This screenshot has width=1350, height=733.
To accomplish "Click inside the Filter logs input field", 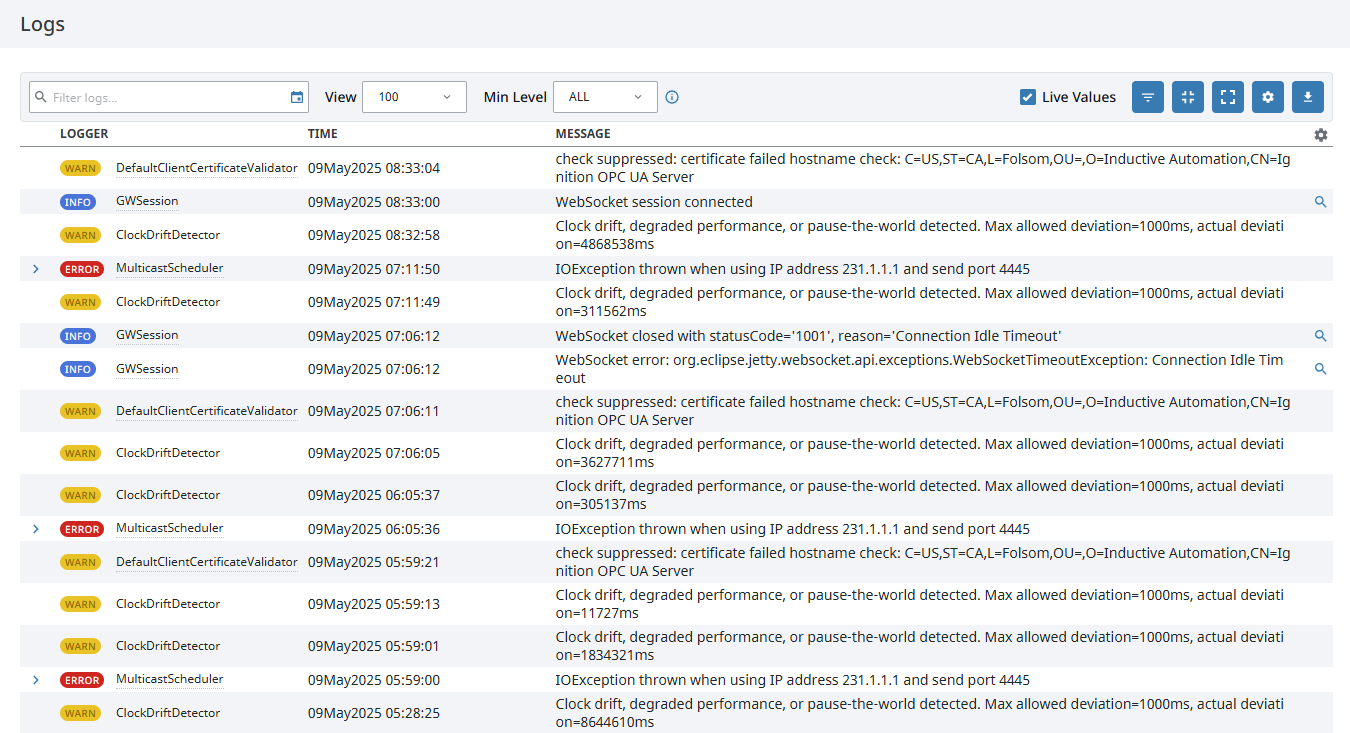I will point(160,96).
